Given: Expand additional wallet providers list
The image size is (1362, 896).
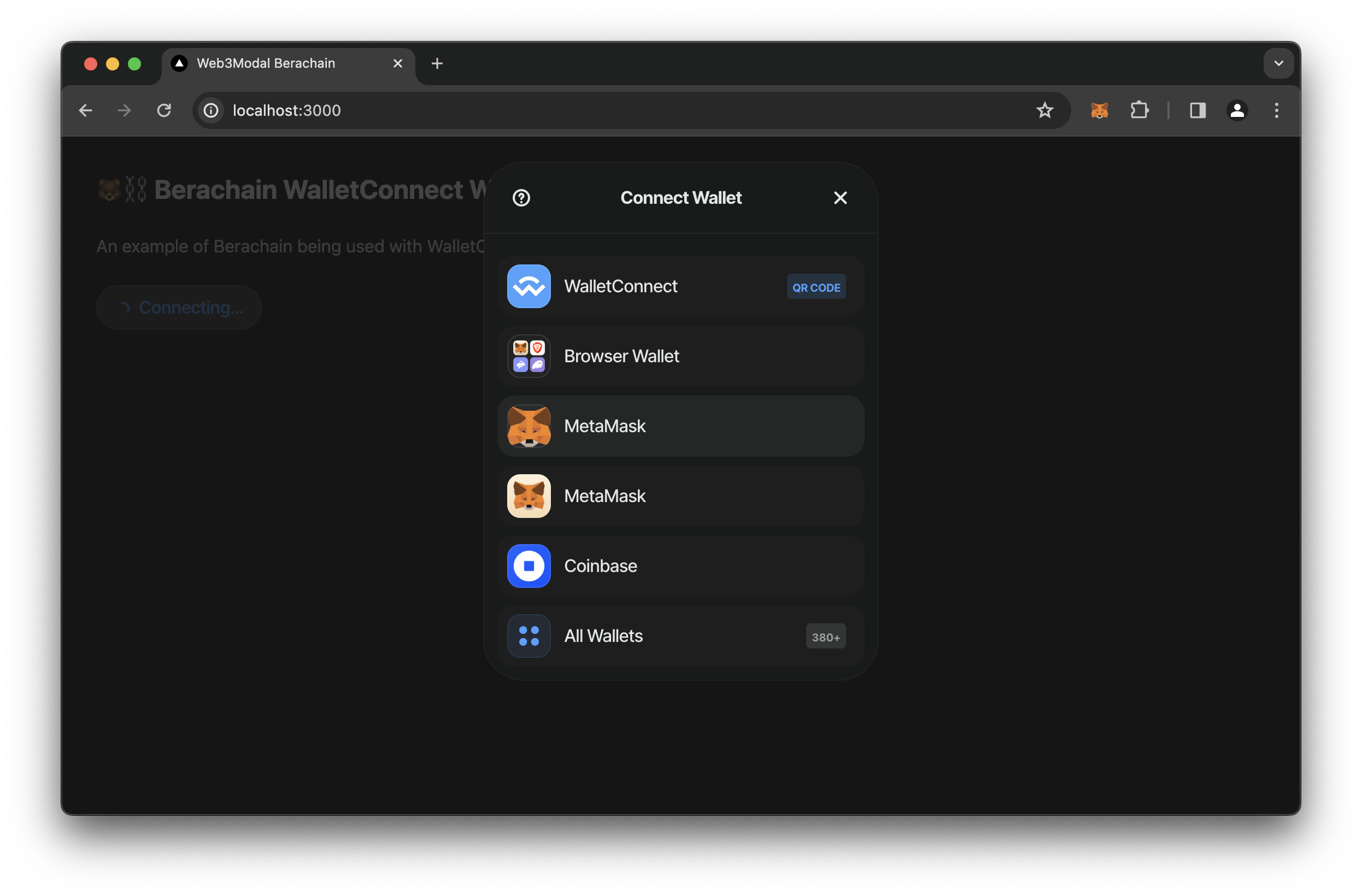Looking at the screenshot, I should click(x=680, y=636).
